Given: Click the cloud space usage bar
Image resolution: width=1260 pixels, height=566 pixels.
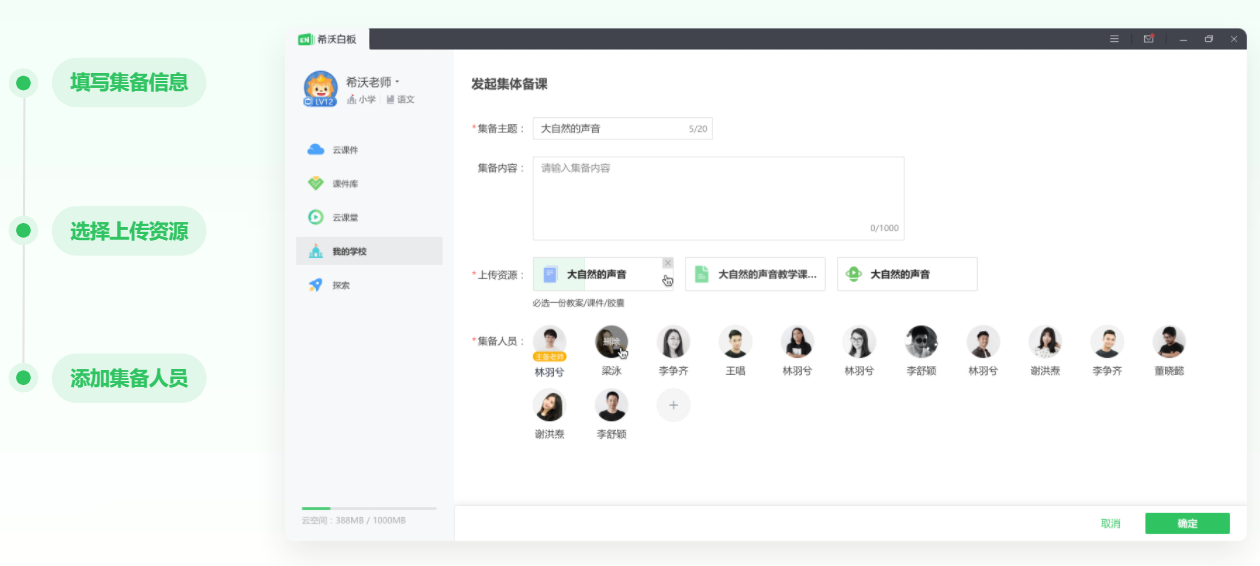Looking at the screenshot, I should [369, 509].
